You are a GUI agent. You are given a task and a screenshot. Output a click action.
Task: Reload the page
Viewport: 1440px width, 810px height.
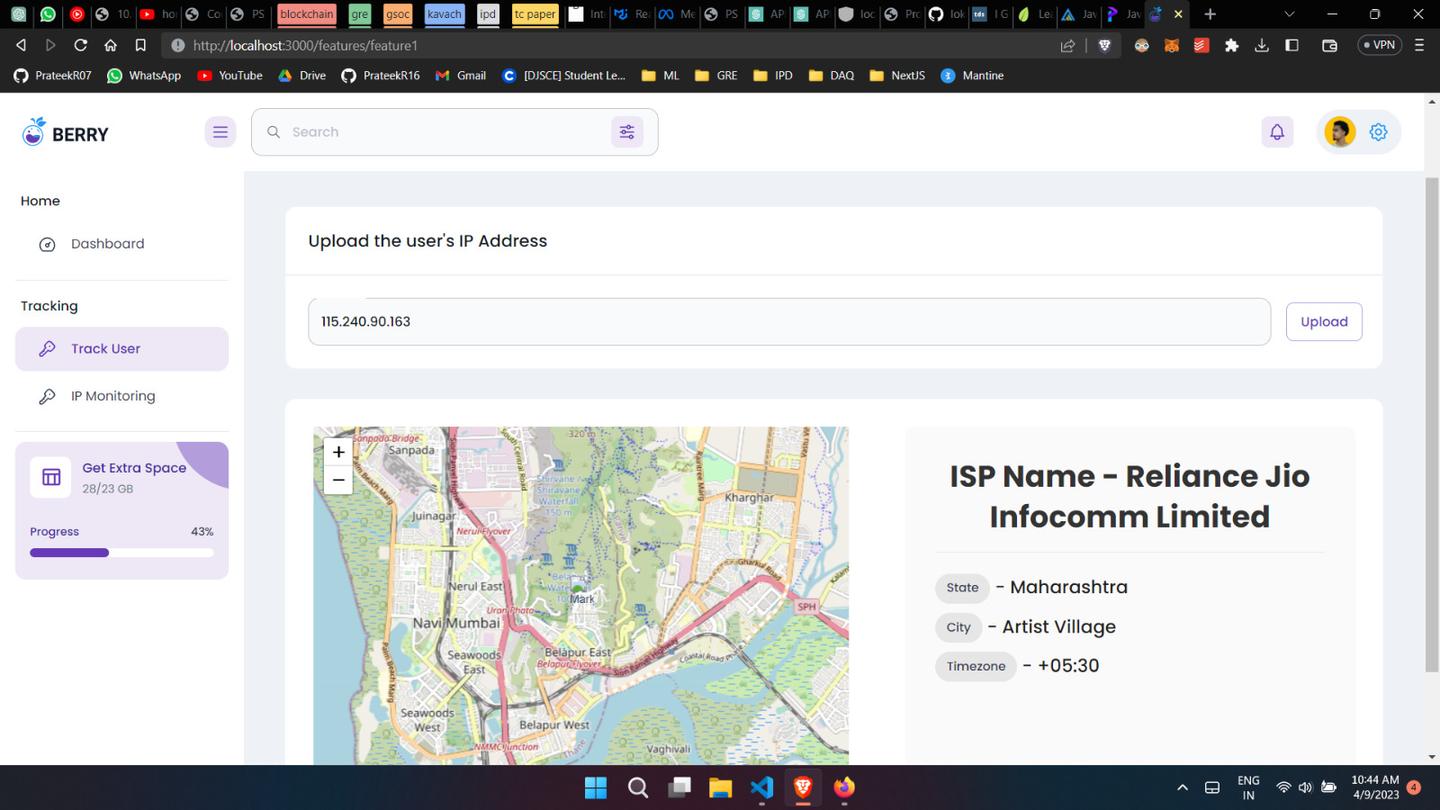(x=80, y=45)
